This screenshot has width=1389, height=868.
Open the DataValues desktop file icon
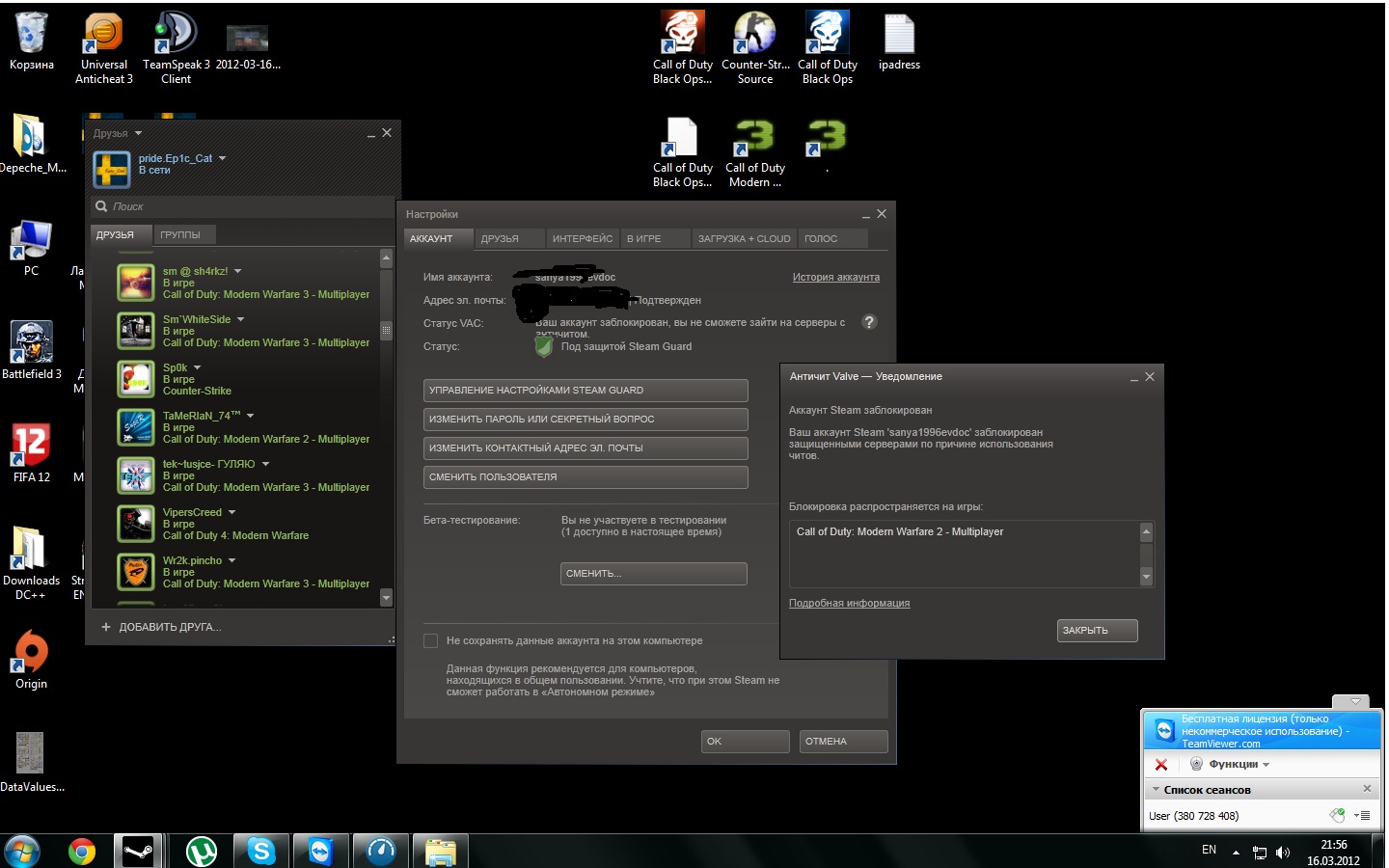click(x=31, y=762)
